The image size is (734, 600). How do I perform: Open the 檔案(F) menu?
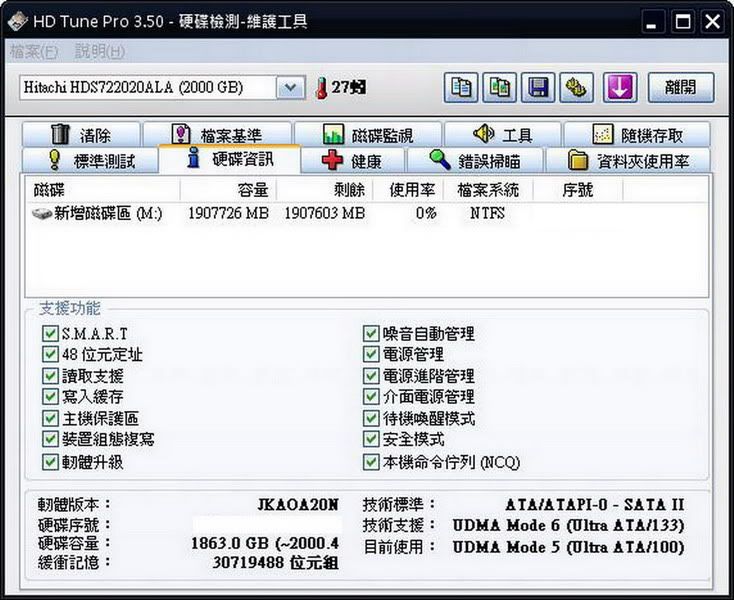34,51
